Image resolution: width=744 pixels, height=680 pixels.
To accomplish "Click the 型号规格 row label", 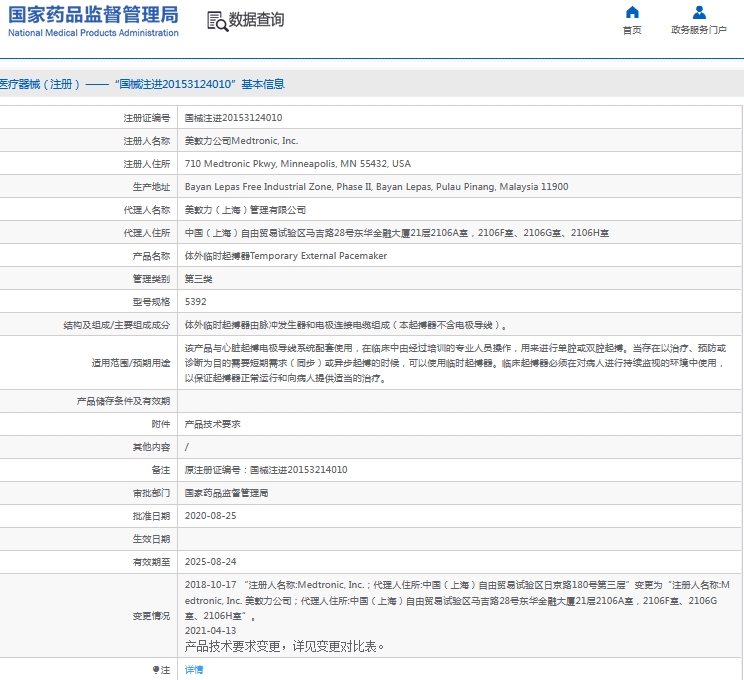I will tap(151, 302).
